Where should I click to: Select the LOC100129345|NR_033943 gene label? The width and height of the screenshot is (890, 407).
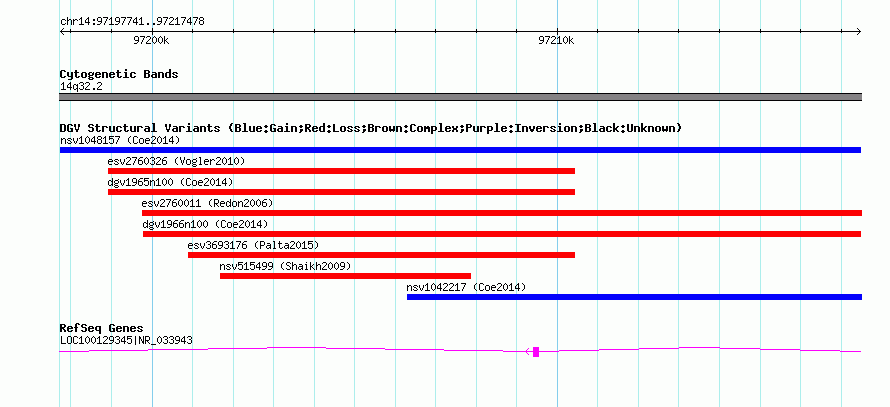pyautogui.click(x=126, y=341)
